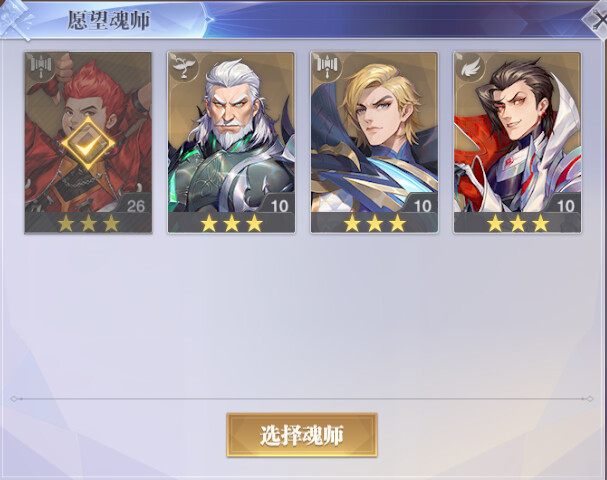Click the plant class icon on white-bearded card
607x480 pixels.
pos(184,65)
